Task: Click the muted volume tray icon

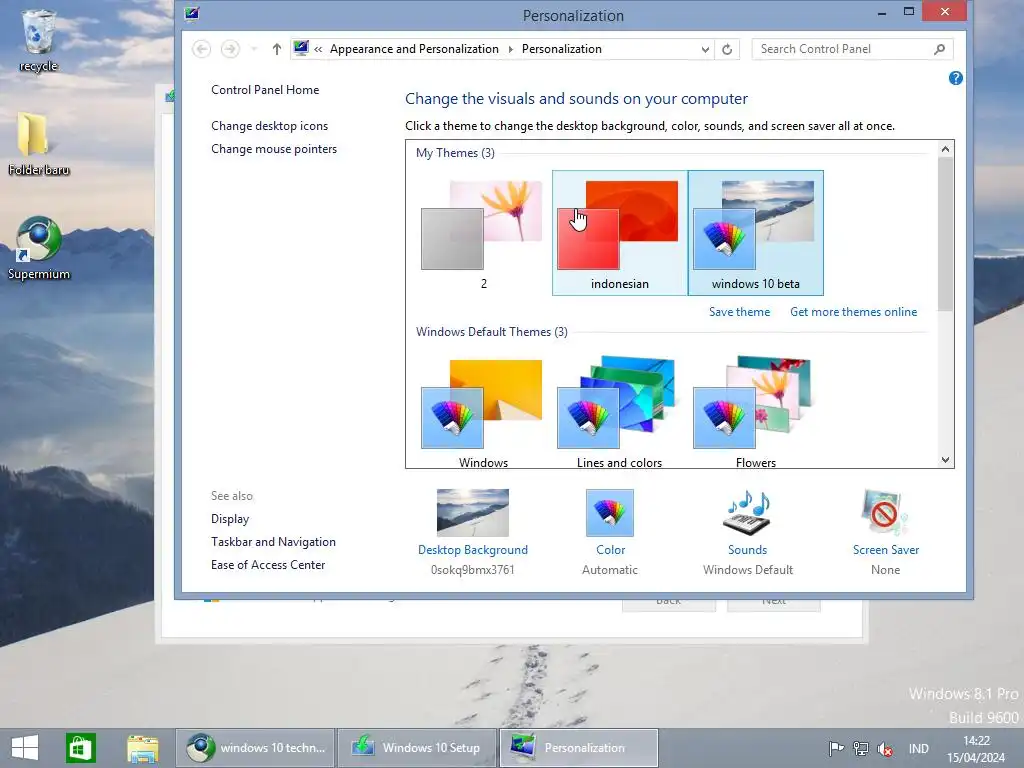Action: 885,748
